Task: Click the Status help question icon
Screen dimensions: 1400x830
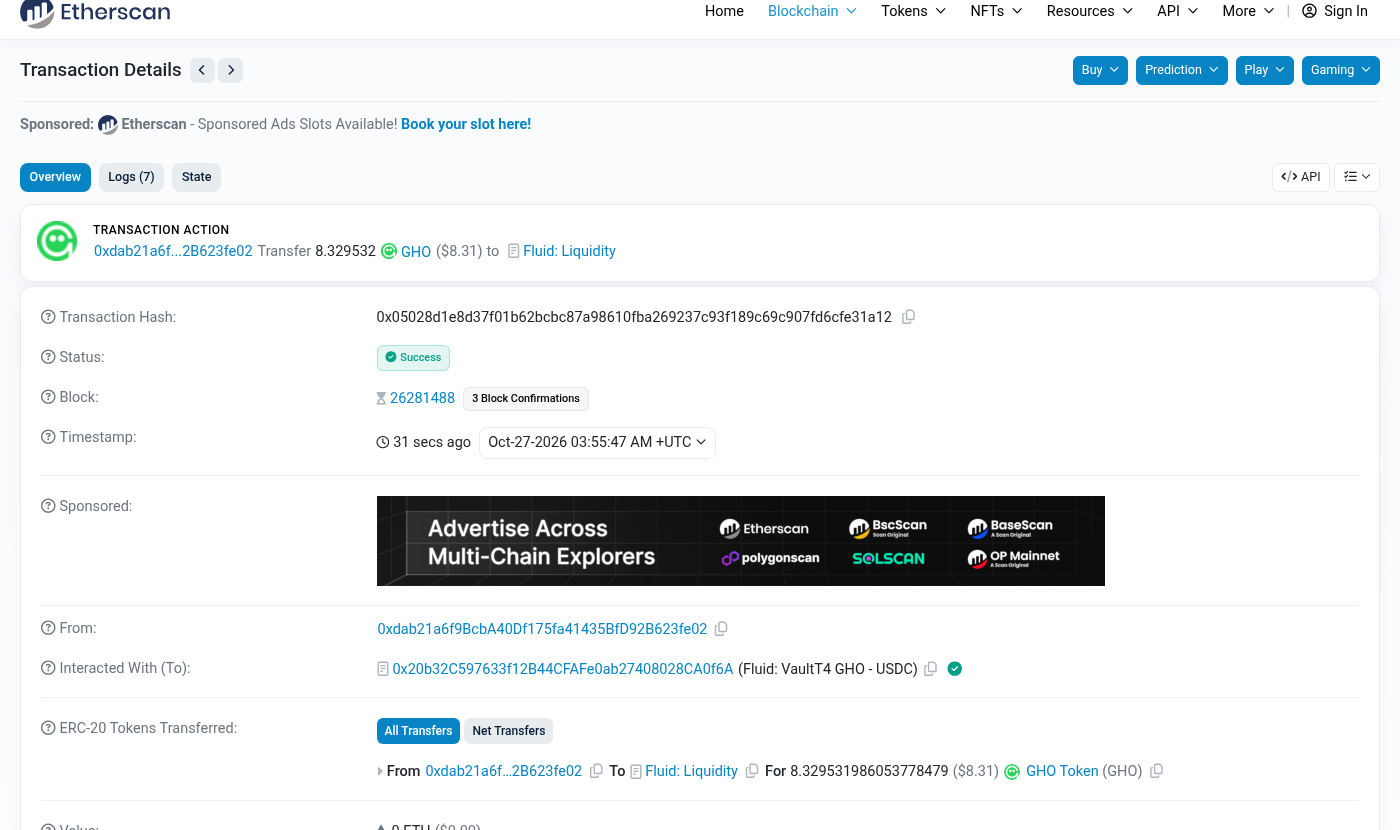Action: point(48,357)
